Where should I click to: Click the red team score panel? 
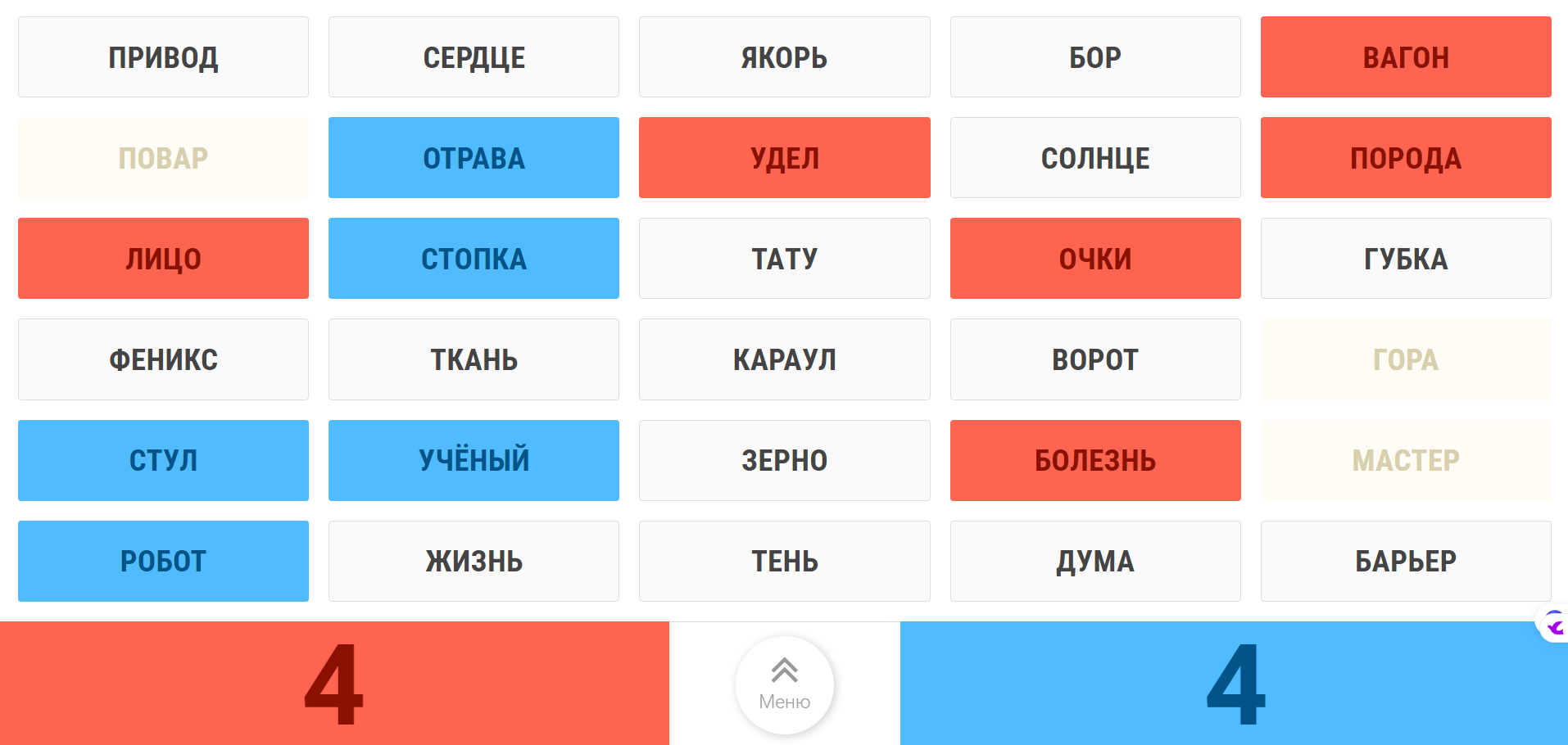click(334, 684)
